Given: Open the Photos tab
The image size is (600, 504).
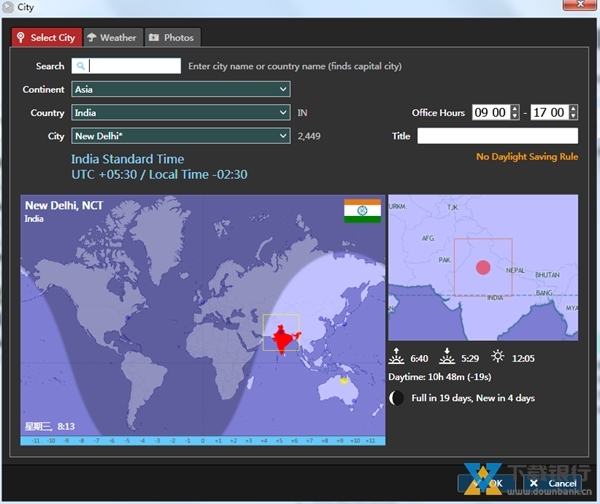Looking at the screenshot, I should pyautogui.click(x=171, y=38).
